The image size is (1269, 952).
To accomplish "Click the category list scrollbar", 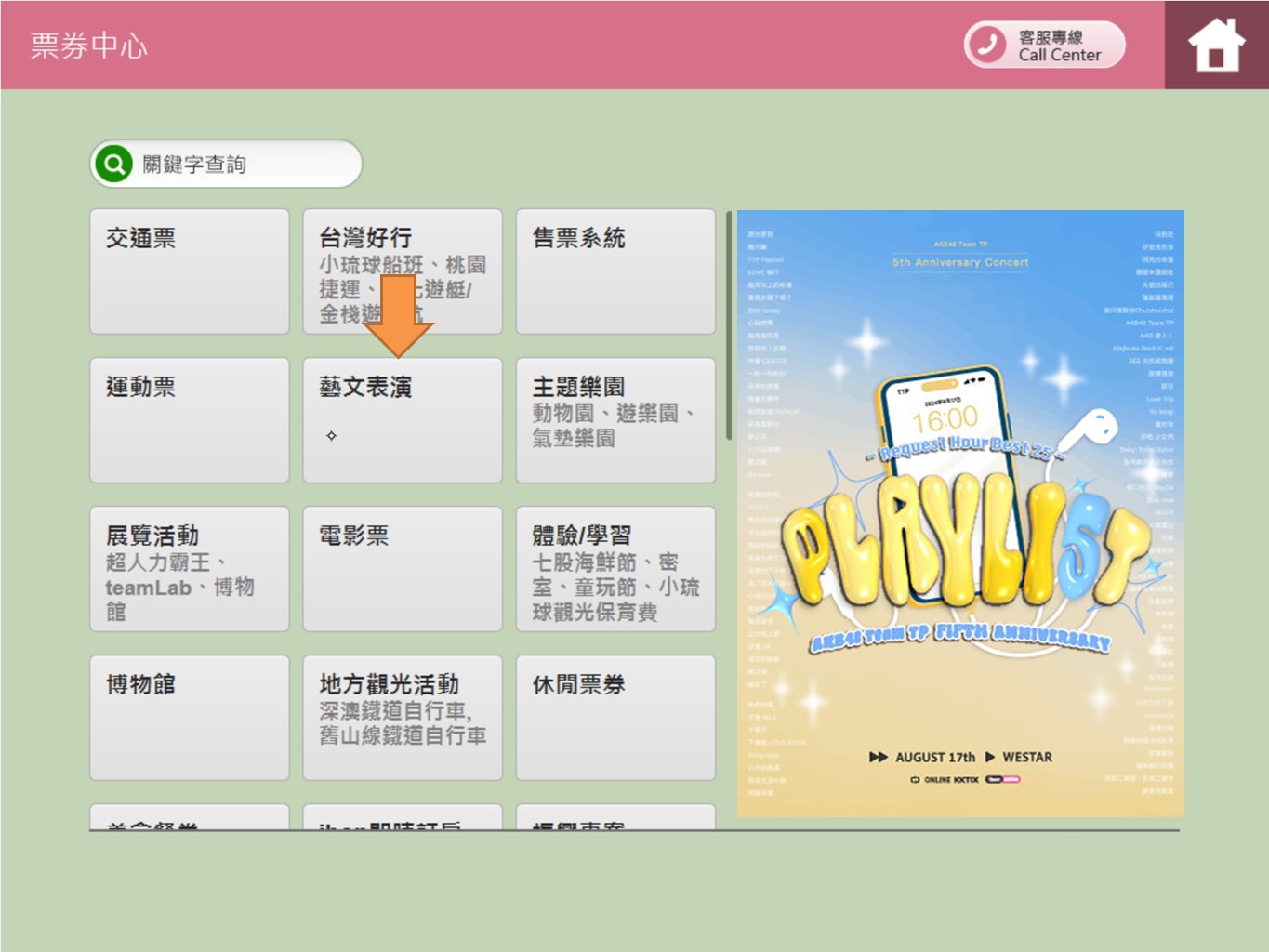I will 729,325.
